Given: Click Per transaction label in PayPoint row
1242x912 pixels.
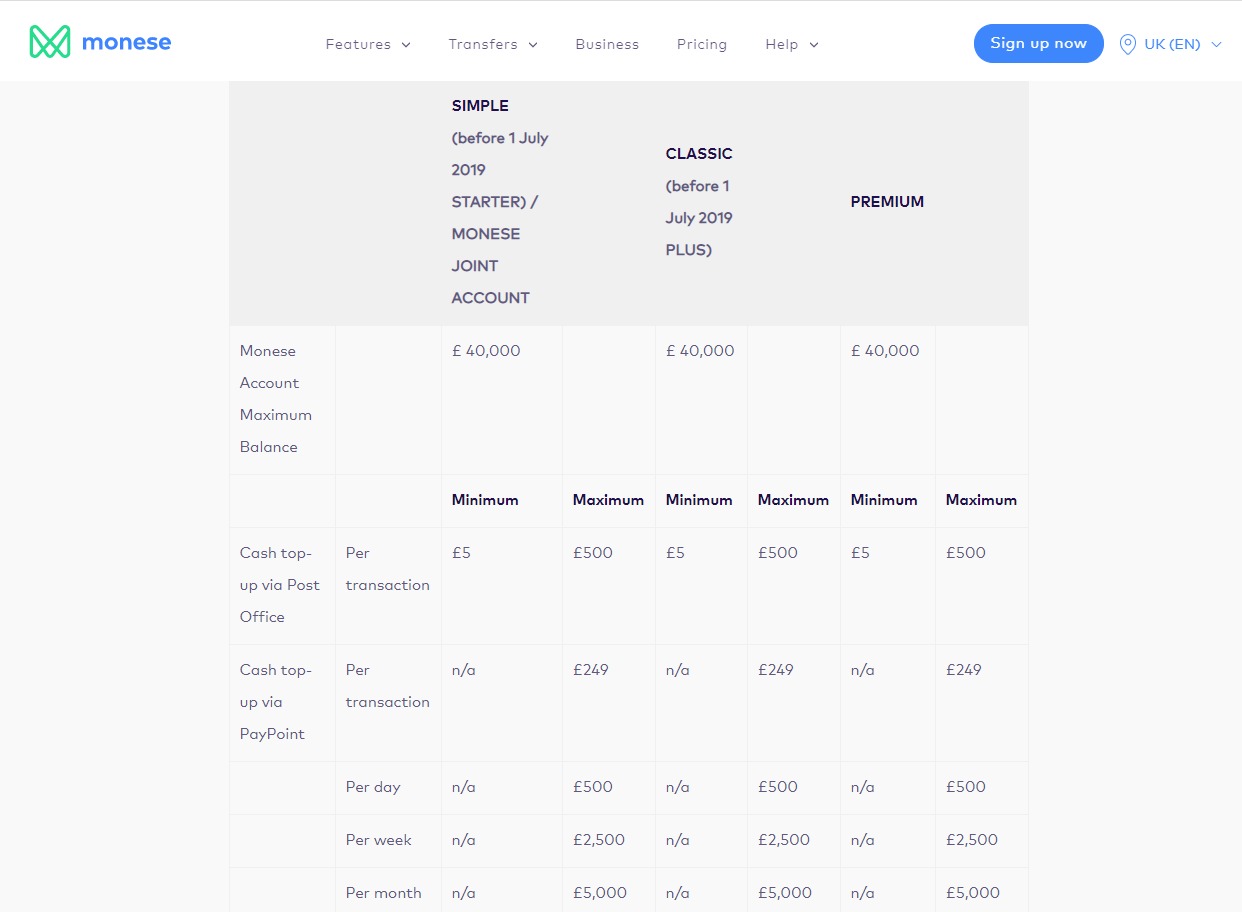Looking at the screenshot, I should click(388, 686).
